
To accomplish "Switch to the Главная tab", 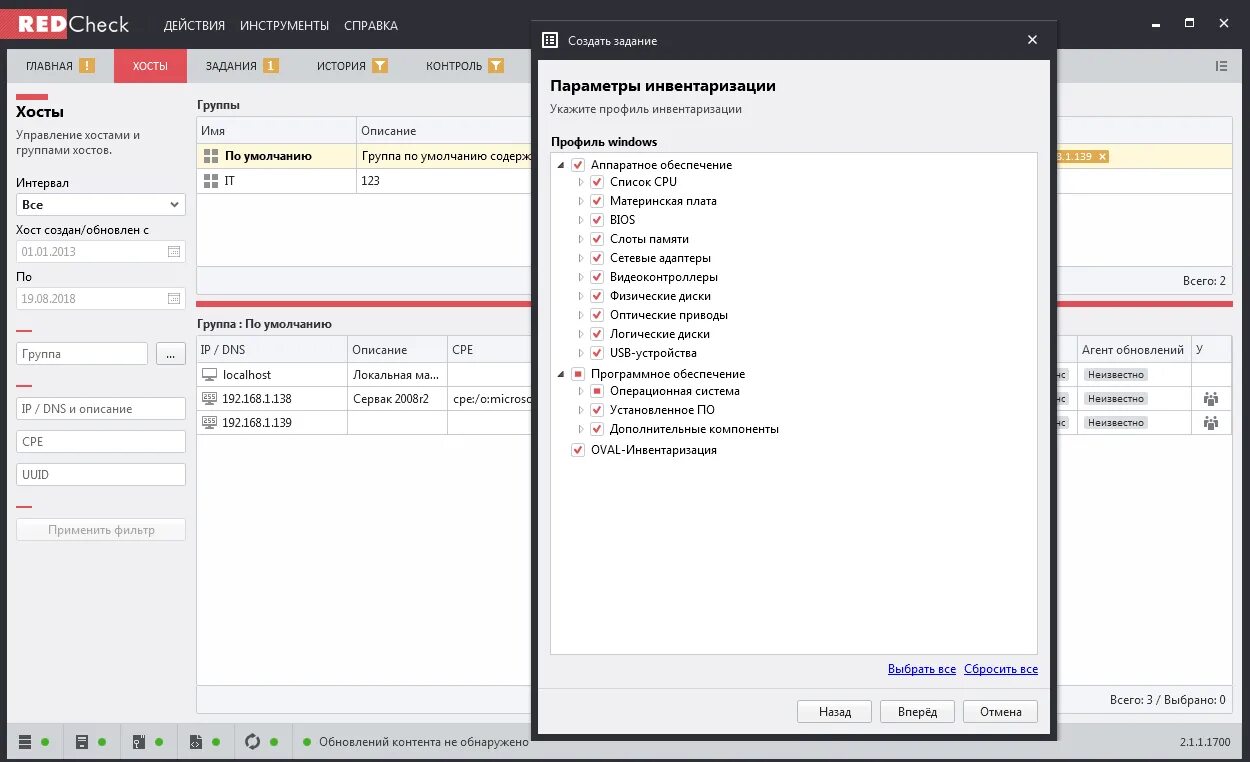I will [x=60, y=66].
